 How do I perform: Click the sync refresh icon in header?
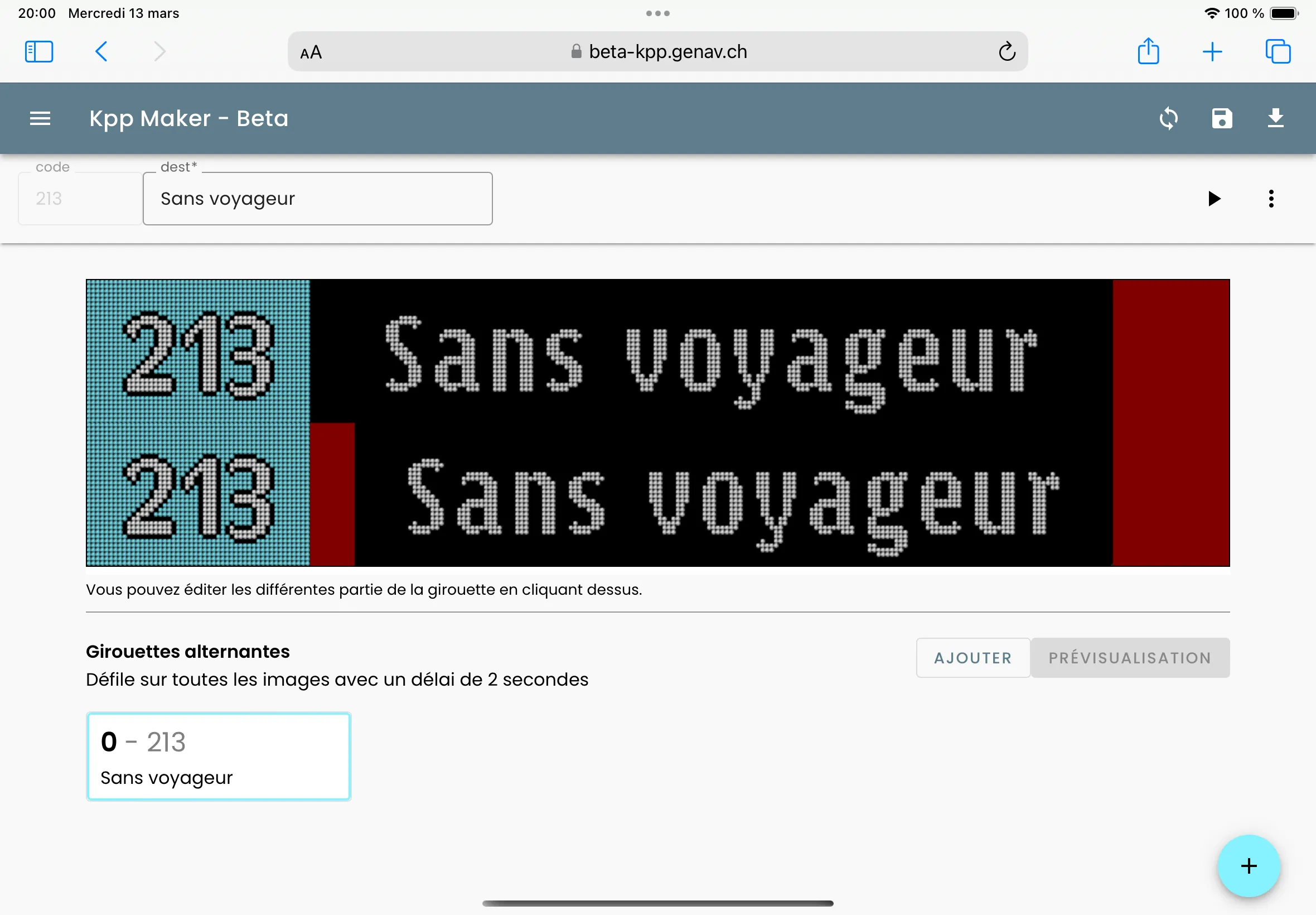click(x=1168, y=119)
